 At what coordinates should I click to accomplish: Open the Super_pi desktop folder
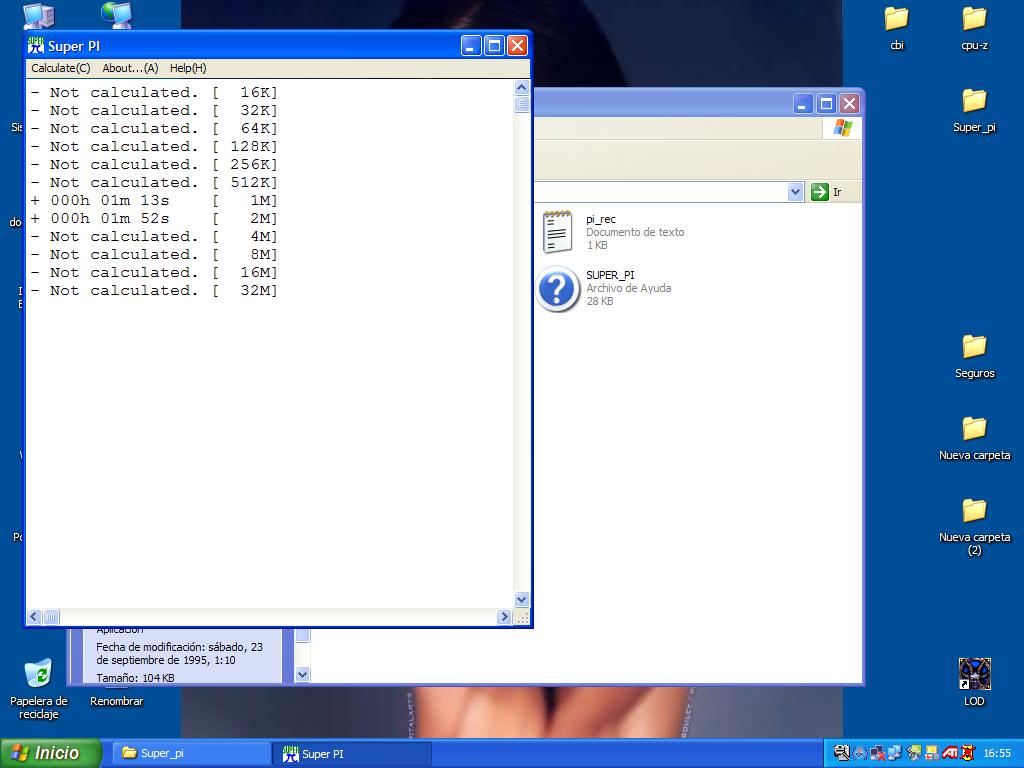(974, 101)
